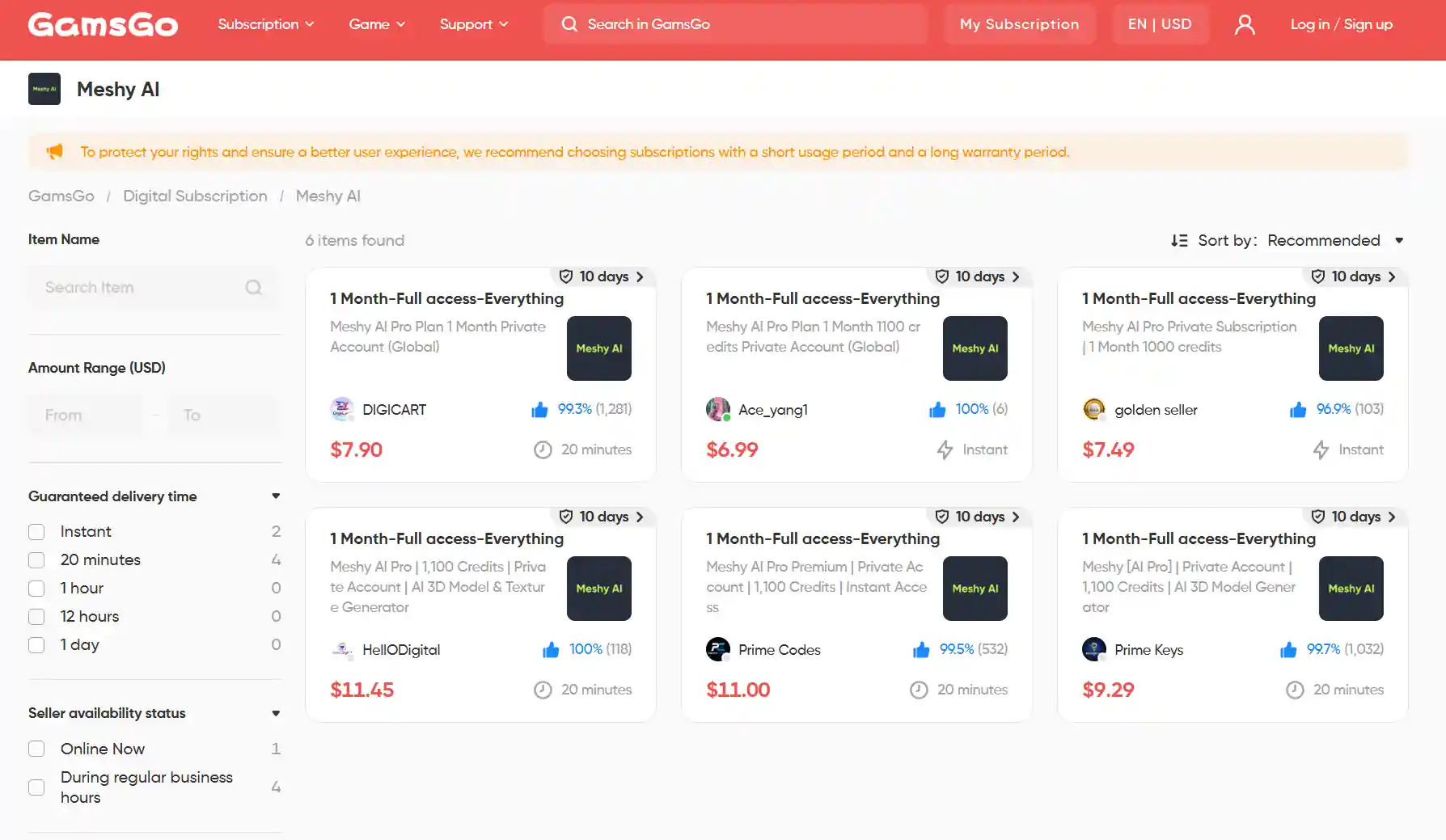Click clock icon on the $11.45 listing

(543, 690)
